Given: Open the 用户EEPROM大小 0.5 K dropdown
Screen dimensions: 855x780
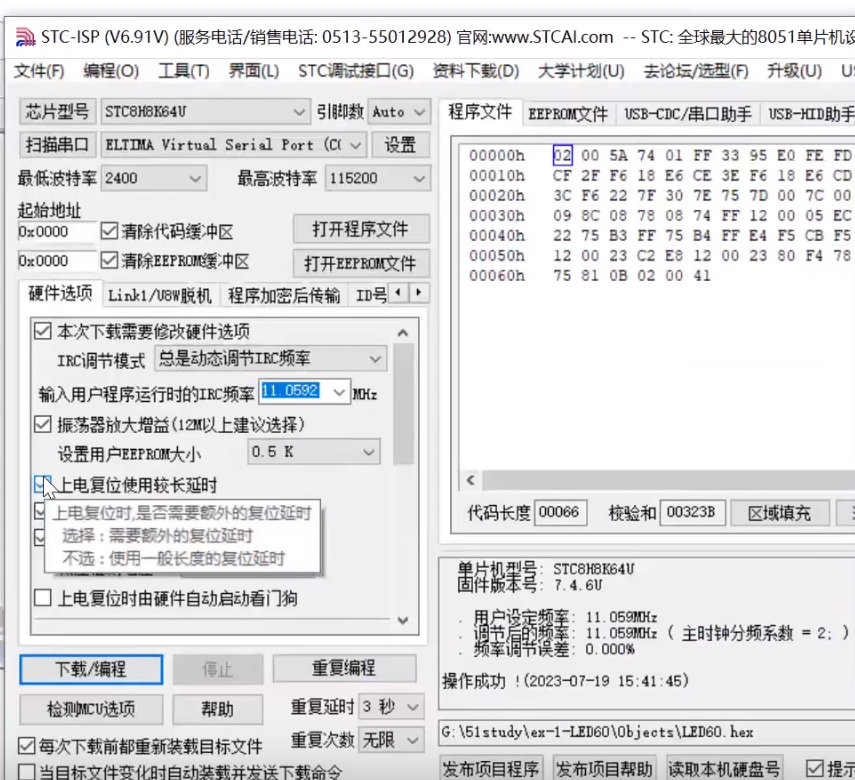Looking at the screenshot, I should [314, 452].
